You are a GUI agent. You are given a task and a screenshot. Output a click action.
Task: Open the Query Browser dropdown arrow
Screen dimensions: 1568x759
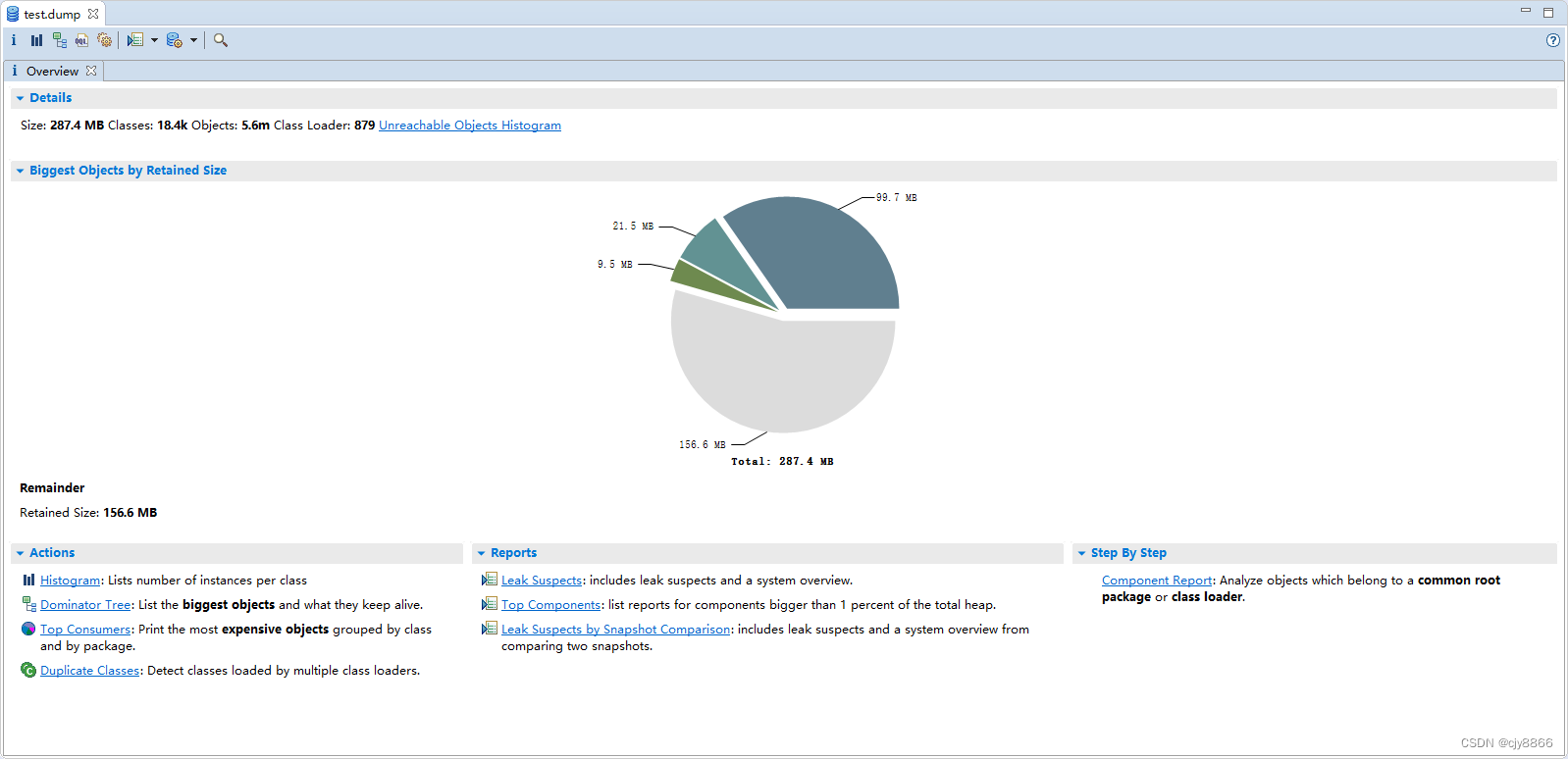(x=193, y=40)
